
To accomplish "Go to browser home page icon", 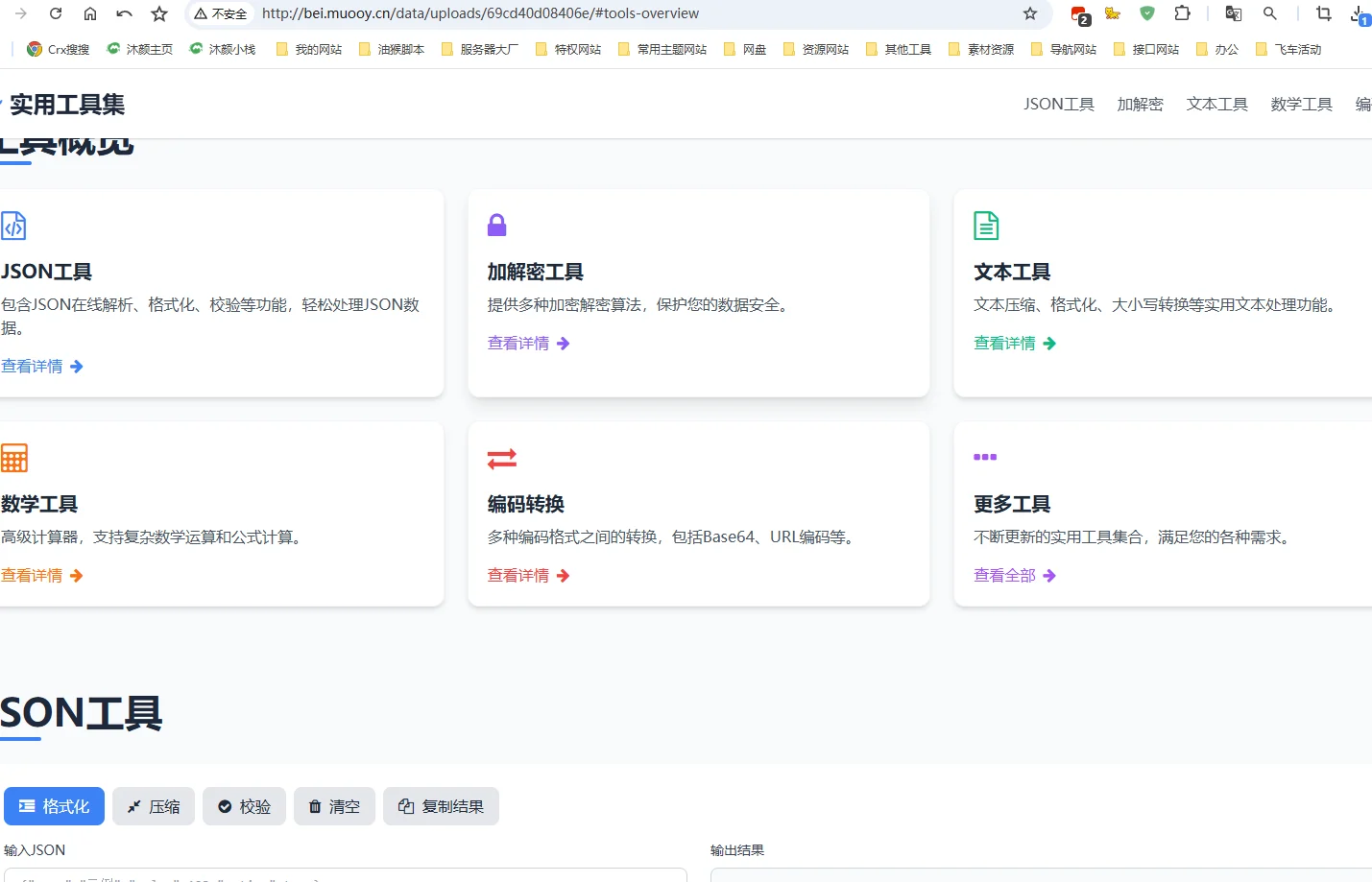I will point(90,13).
